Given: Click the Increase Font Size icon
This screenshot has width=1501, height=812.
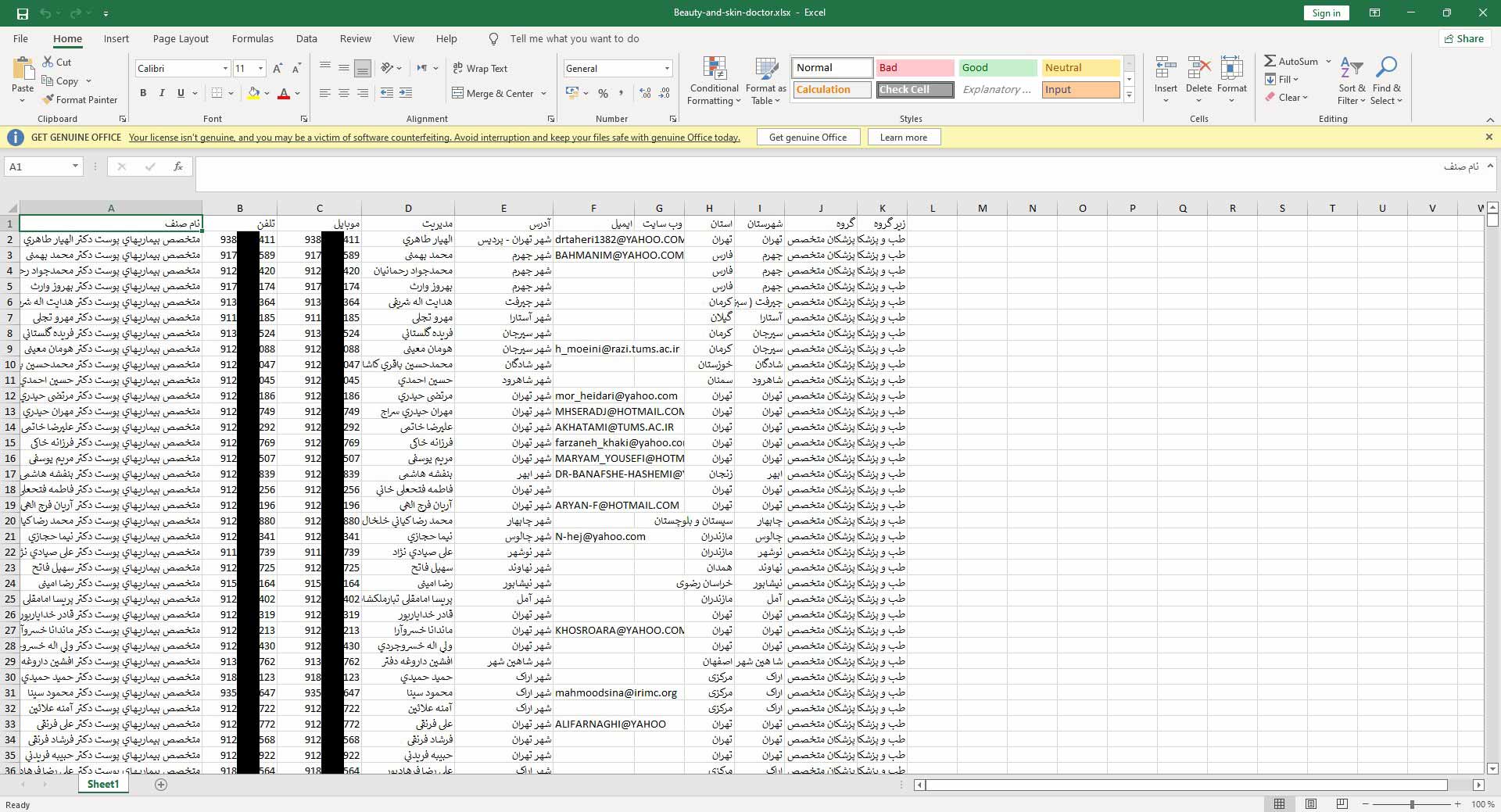Looking at the screenshot, I should tap(278, 69).
